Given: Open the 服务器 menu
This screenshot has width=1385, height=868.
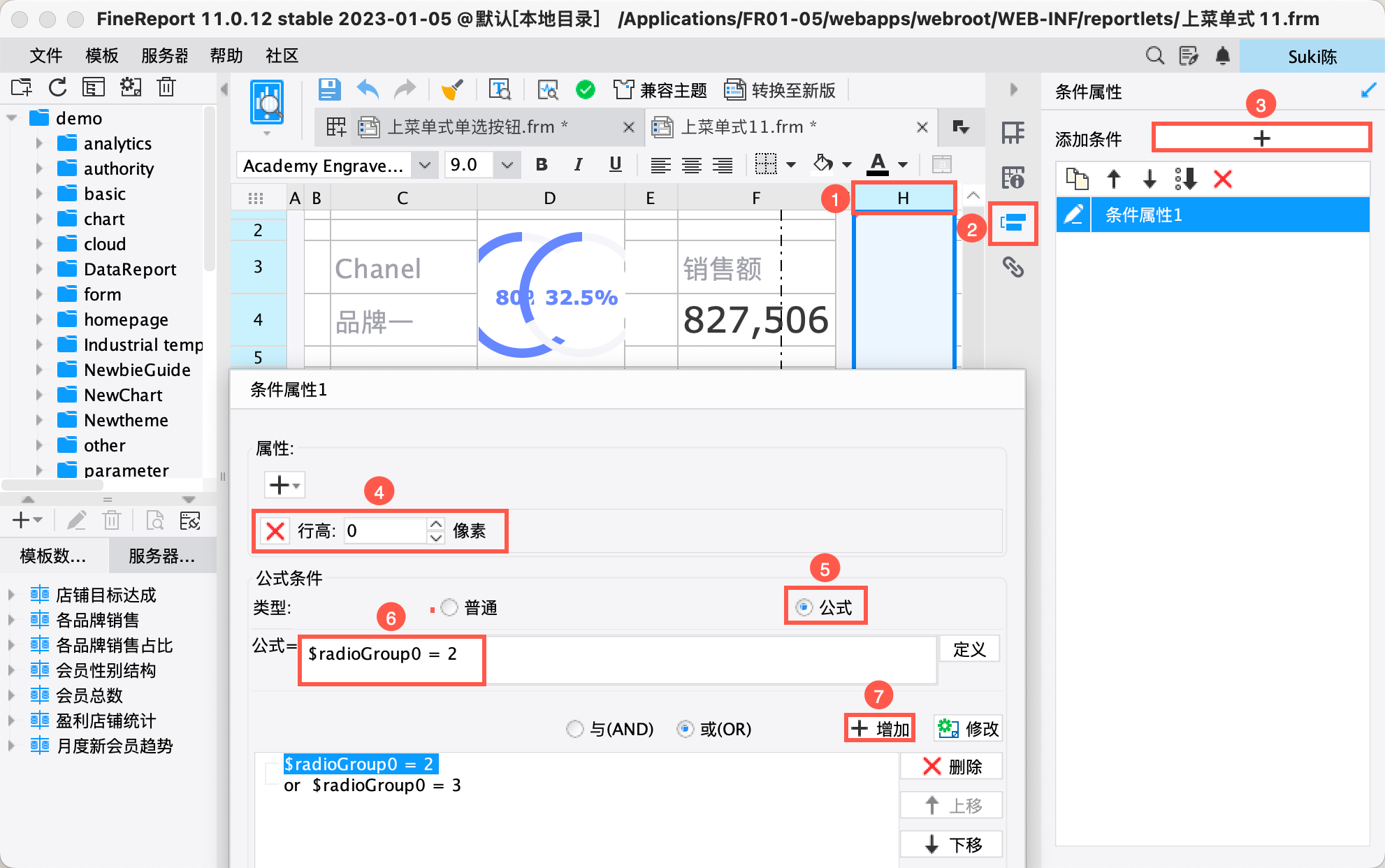Looking at the screenshot, I should coord(164,56).
